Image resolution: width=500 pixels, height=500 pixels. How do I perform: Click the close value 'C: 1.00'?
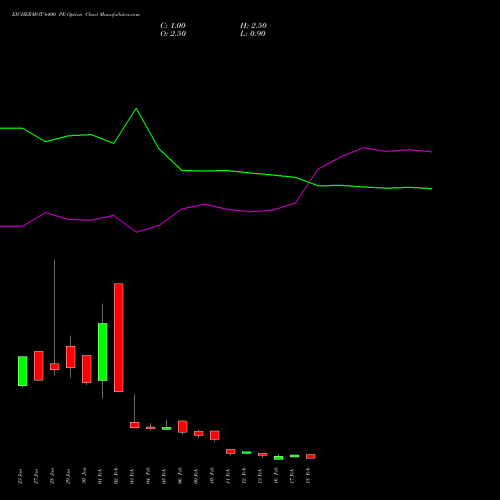(173, 26)
